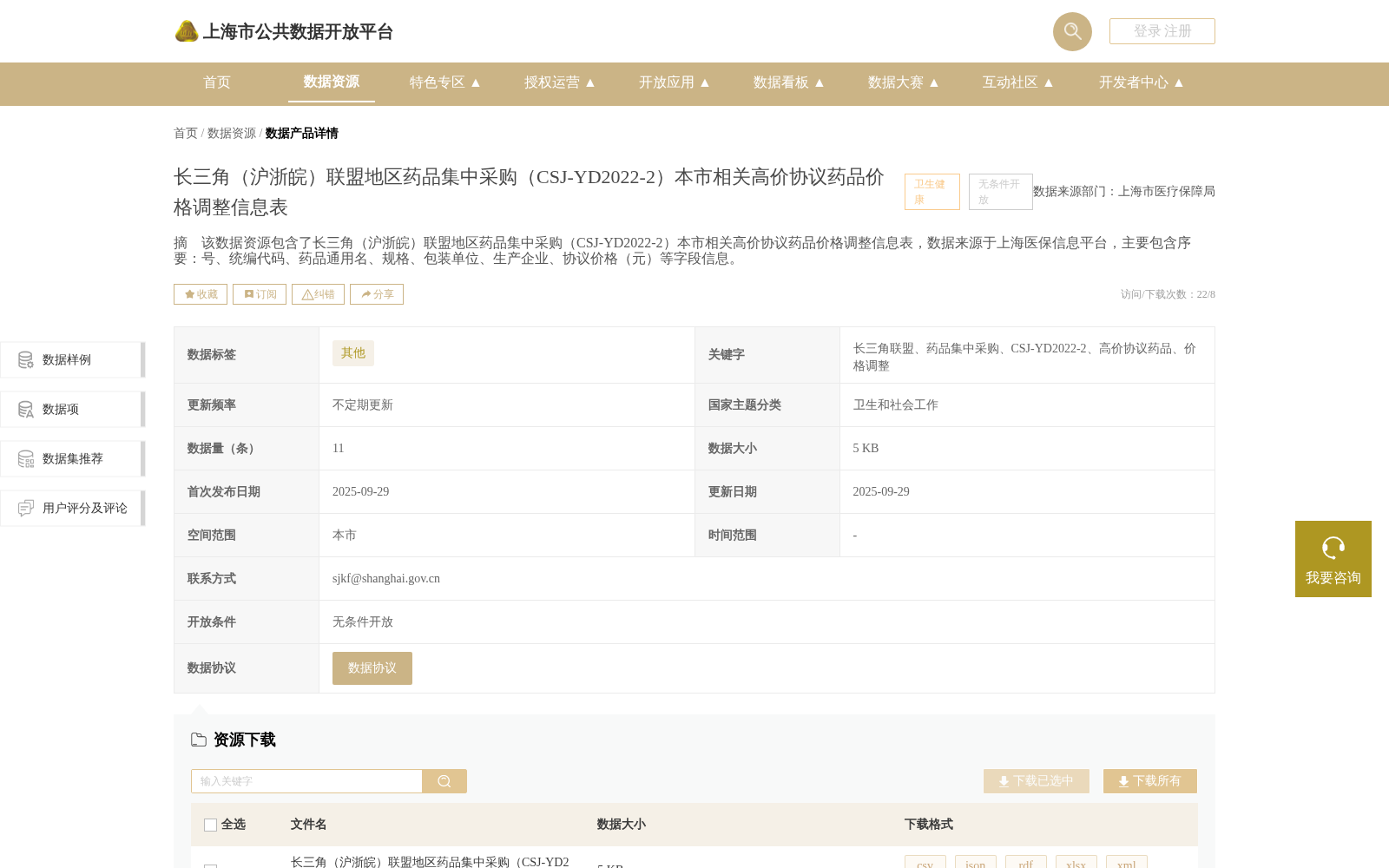Click the 下载格式 column header
This screenshot has height=868, width=1389.
[929, 825]
